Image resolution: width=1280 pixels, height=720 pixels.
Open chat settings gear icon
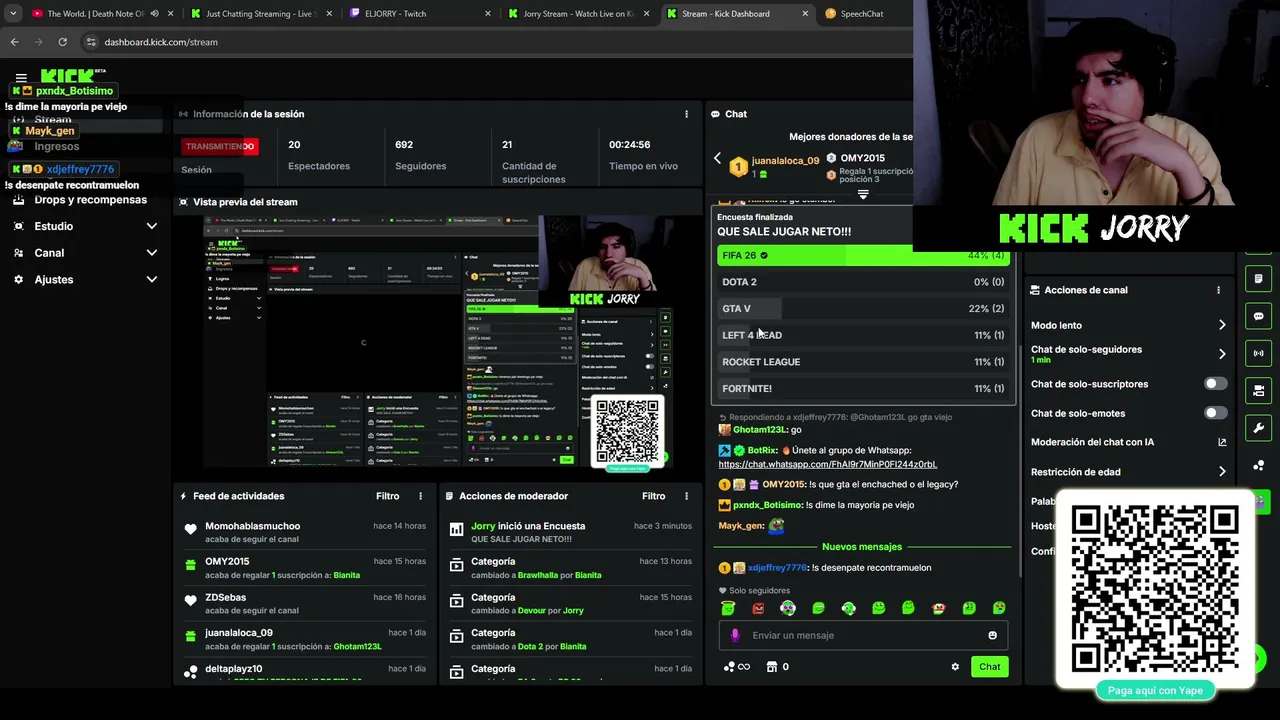[955, 667]
